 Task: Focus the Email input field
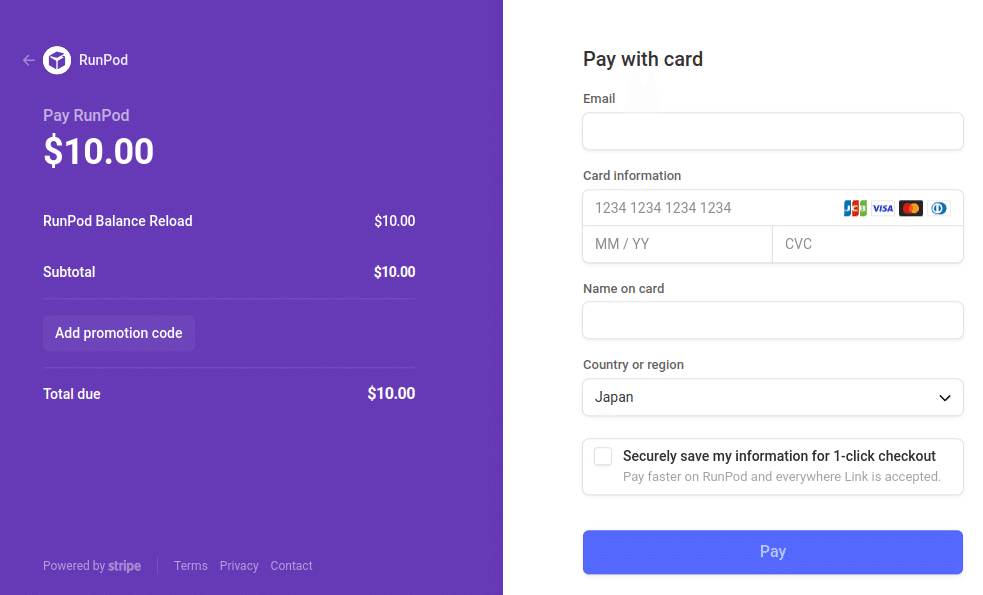[772, 131]
